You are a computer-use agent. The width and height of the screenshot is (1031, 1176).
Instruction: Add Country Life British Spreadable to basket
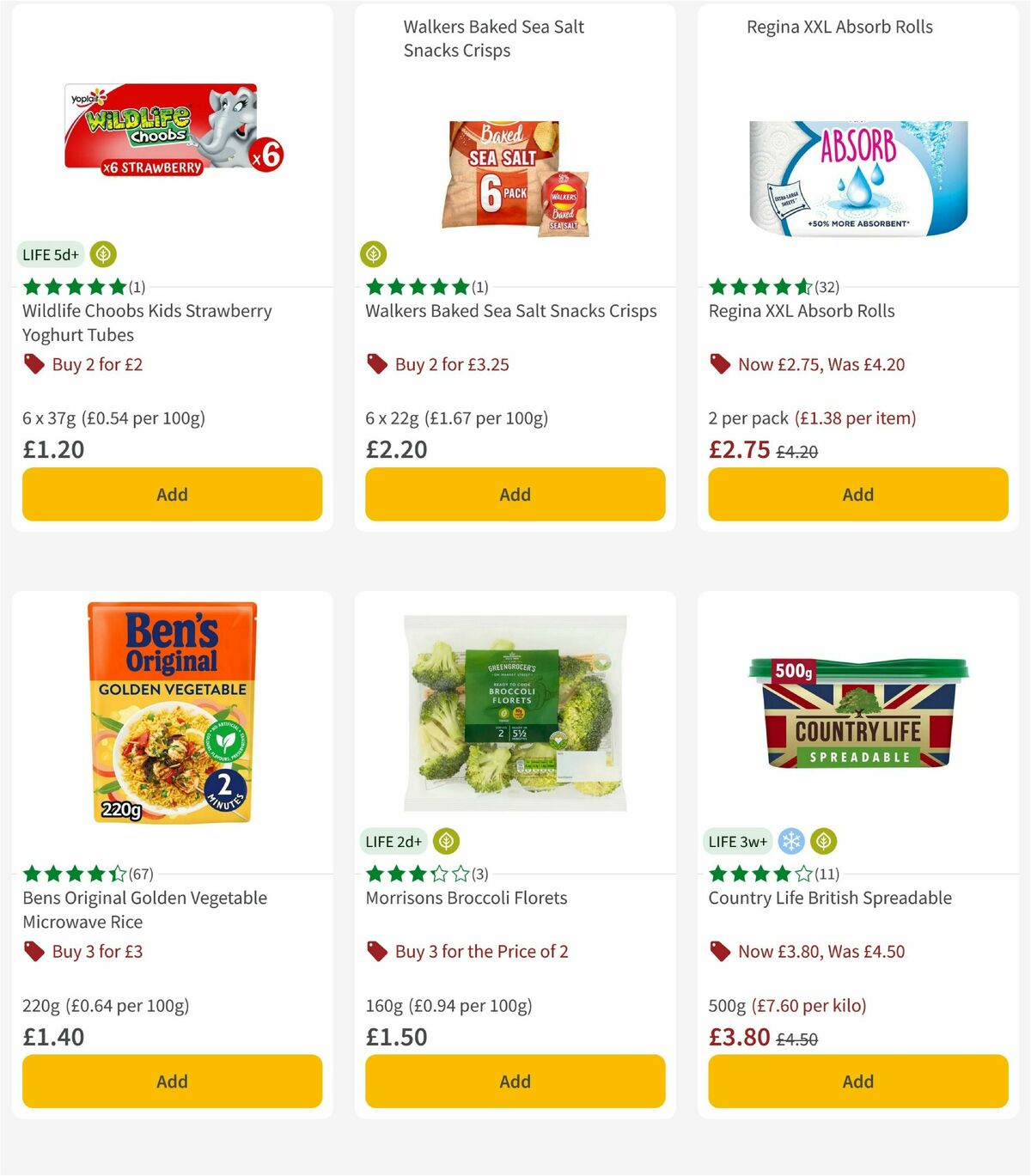pyautogui.click(x=857, y=1081)
